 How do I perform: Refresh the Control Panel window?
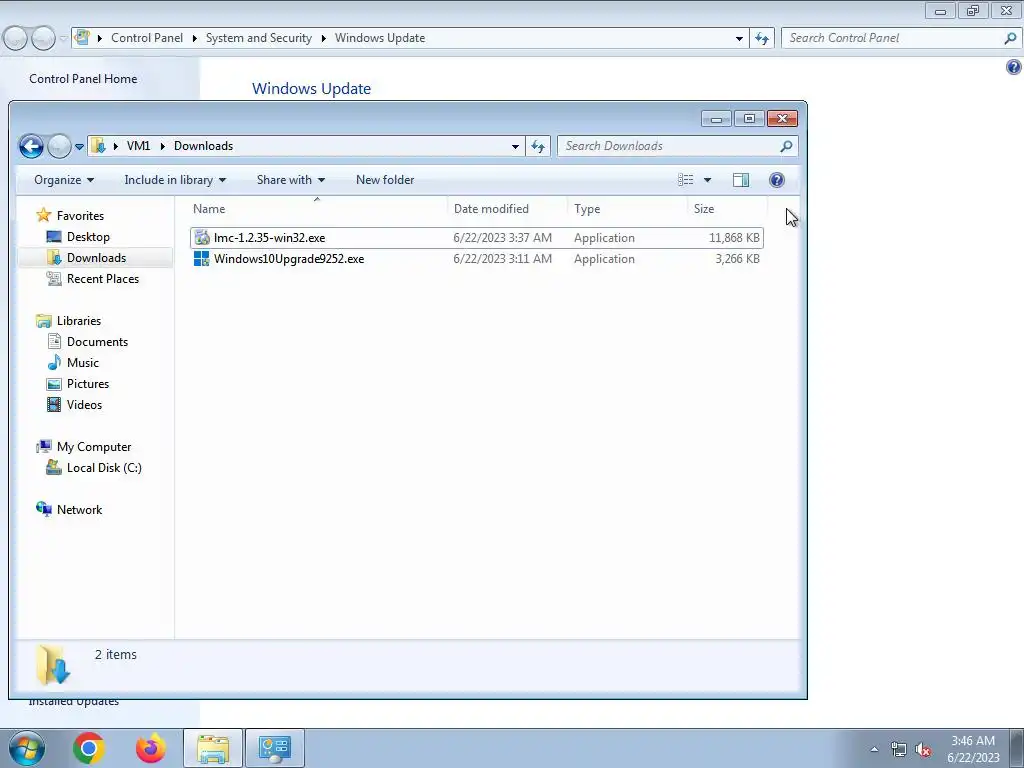coord(761,38)
